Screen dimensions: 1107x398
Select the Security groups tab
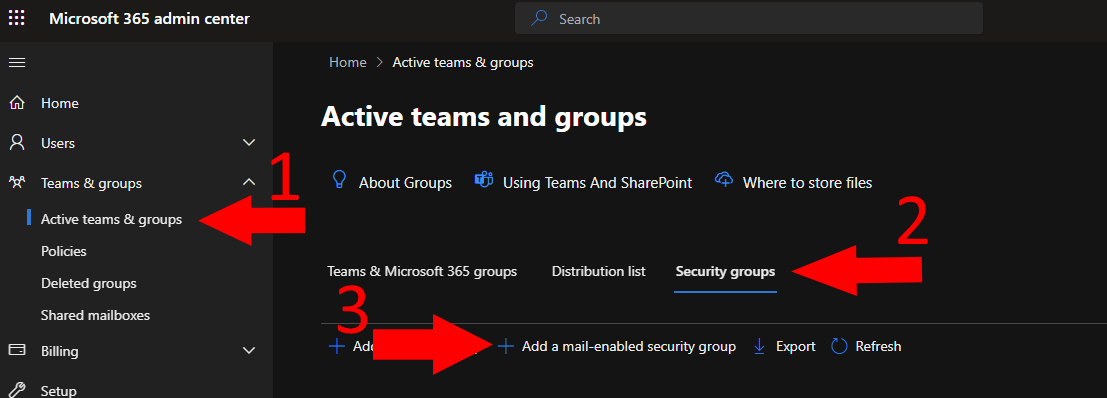[x=725, y=272]
